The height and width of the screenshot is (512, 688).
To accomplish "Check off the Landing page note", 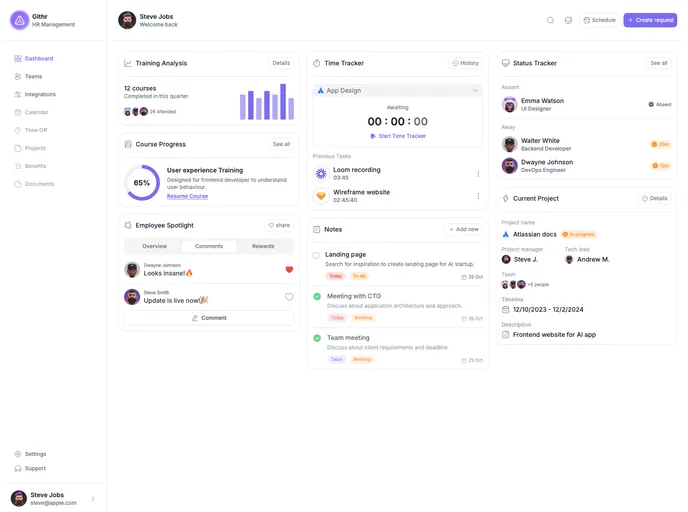I will click(x=316, y=255).
